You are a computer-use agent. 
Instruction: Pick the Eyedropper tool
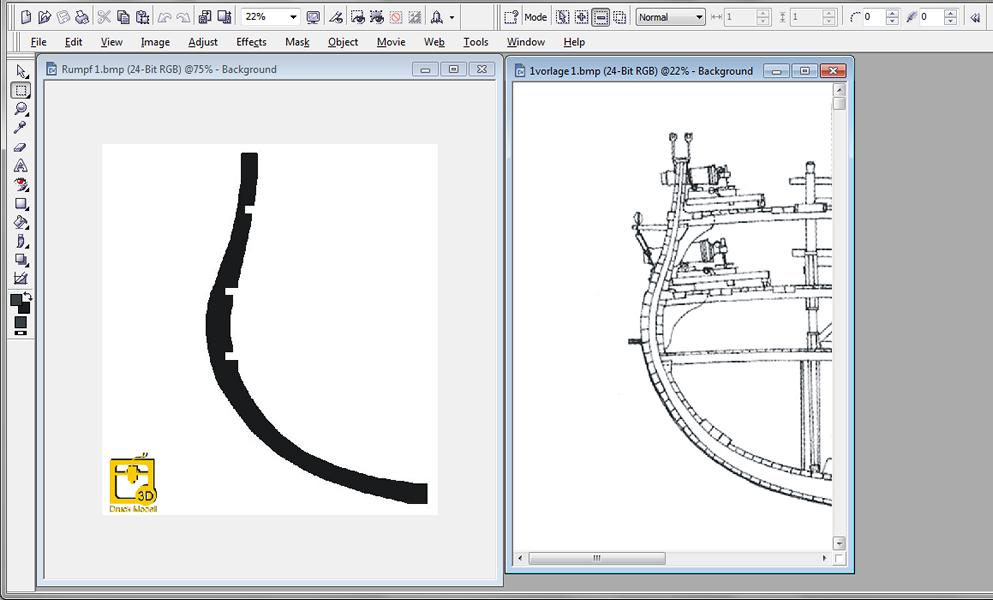pos(20,128)
